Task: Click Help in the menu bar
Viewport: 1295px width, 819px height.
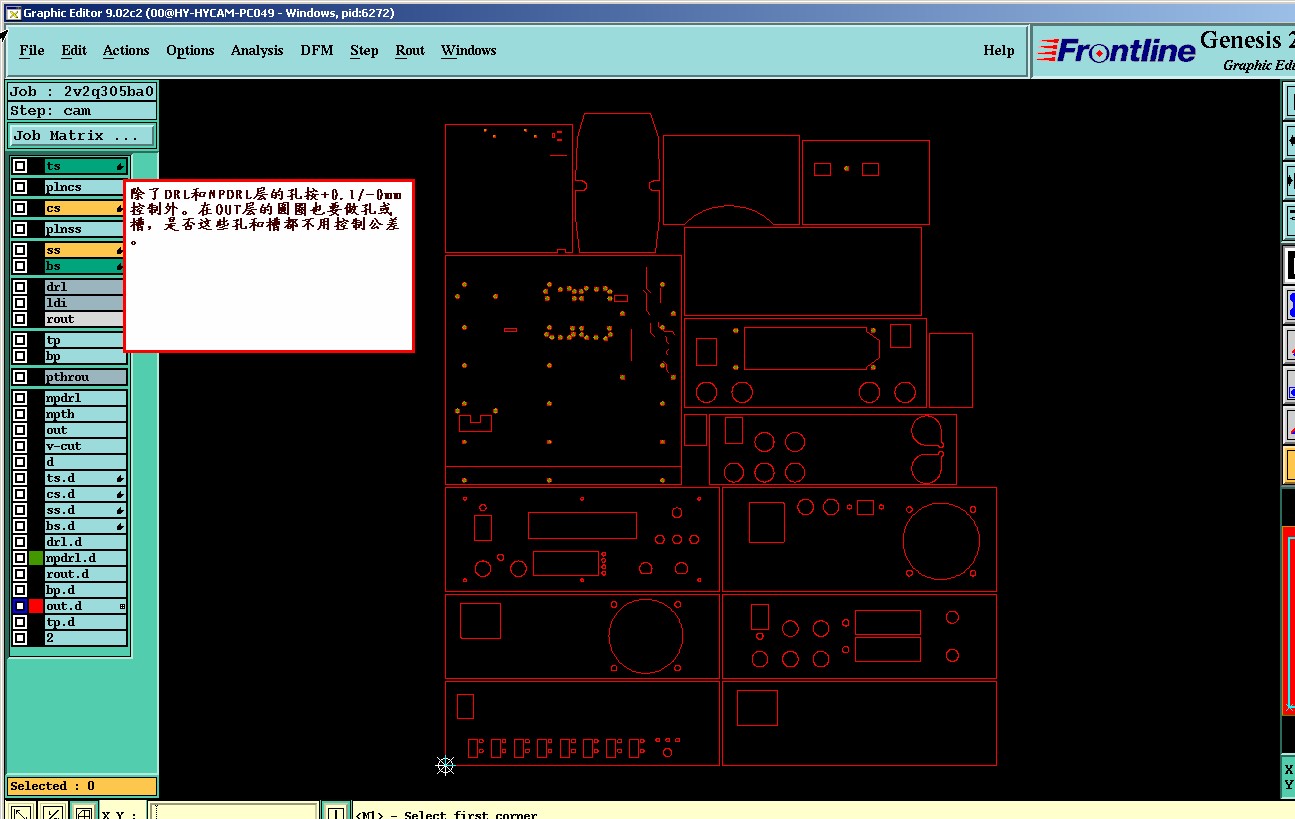Action: coord(999,50)
